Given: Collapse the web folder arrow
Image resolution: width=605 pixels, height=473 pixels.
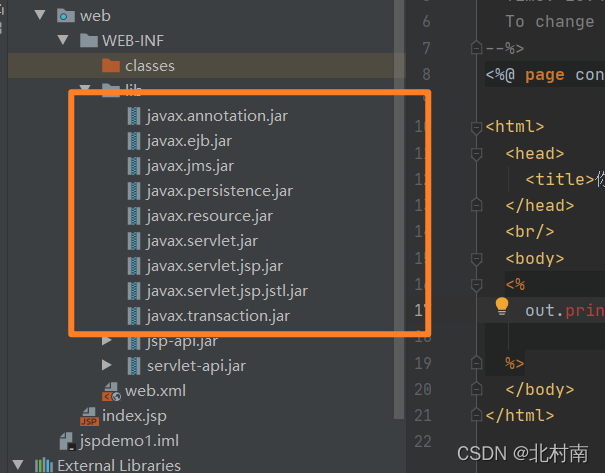Looking at the screenshot, I should tap(40, 15).
